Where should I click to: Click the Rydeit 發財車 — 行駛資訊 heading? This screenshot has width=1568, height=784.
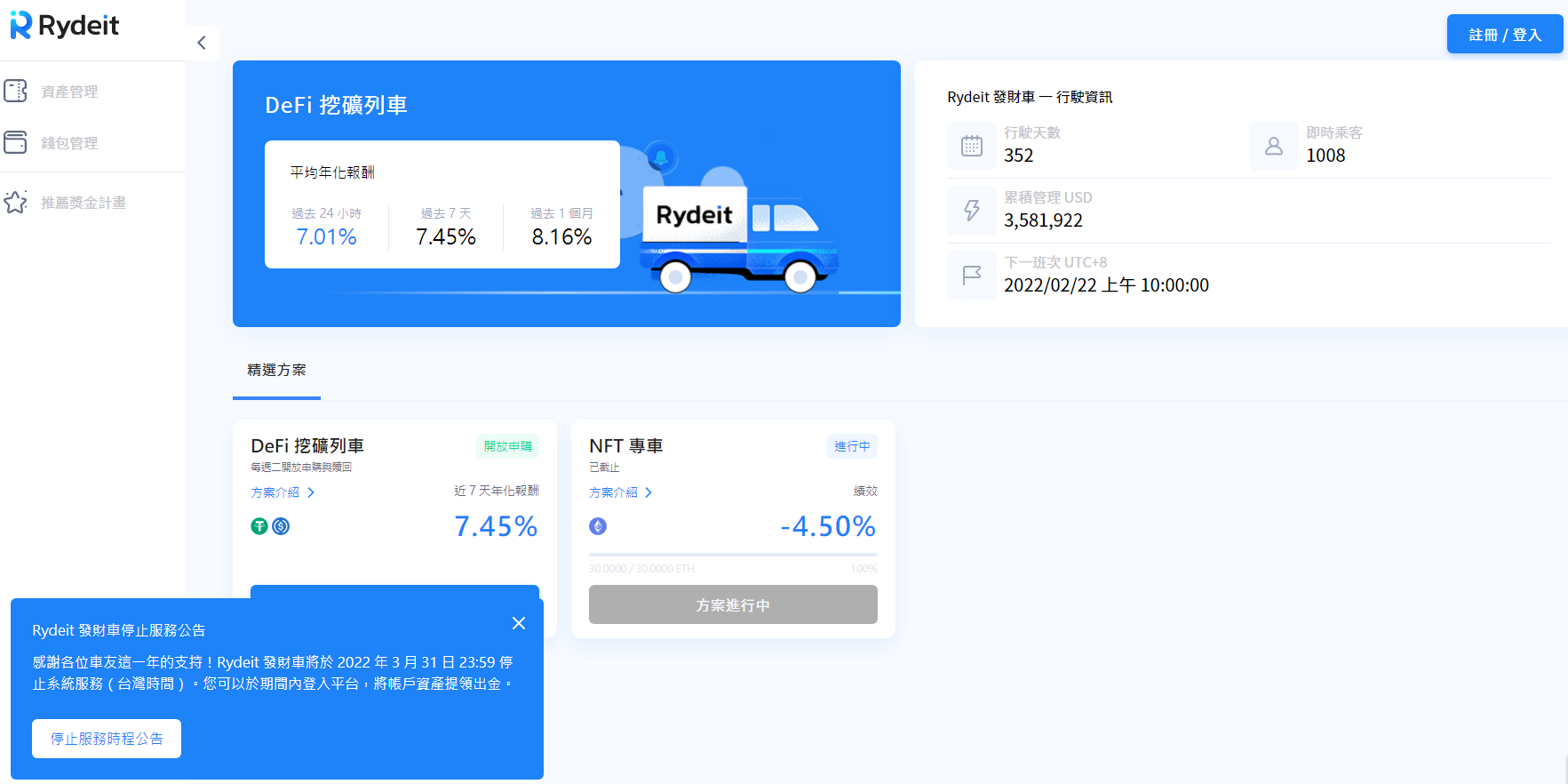[x=1030, y=97]
